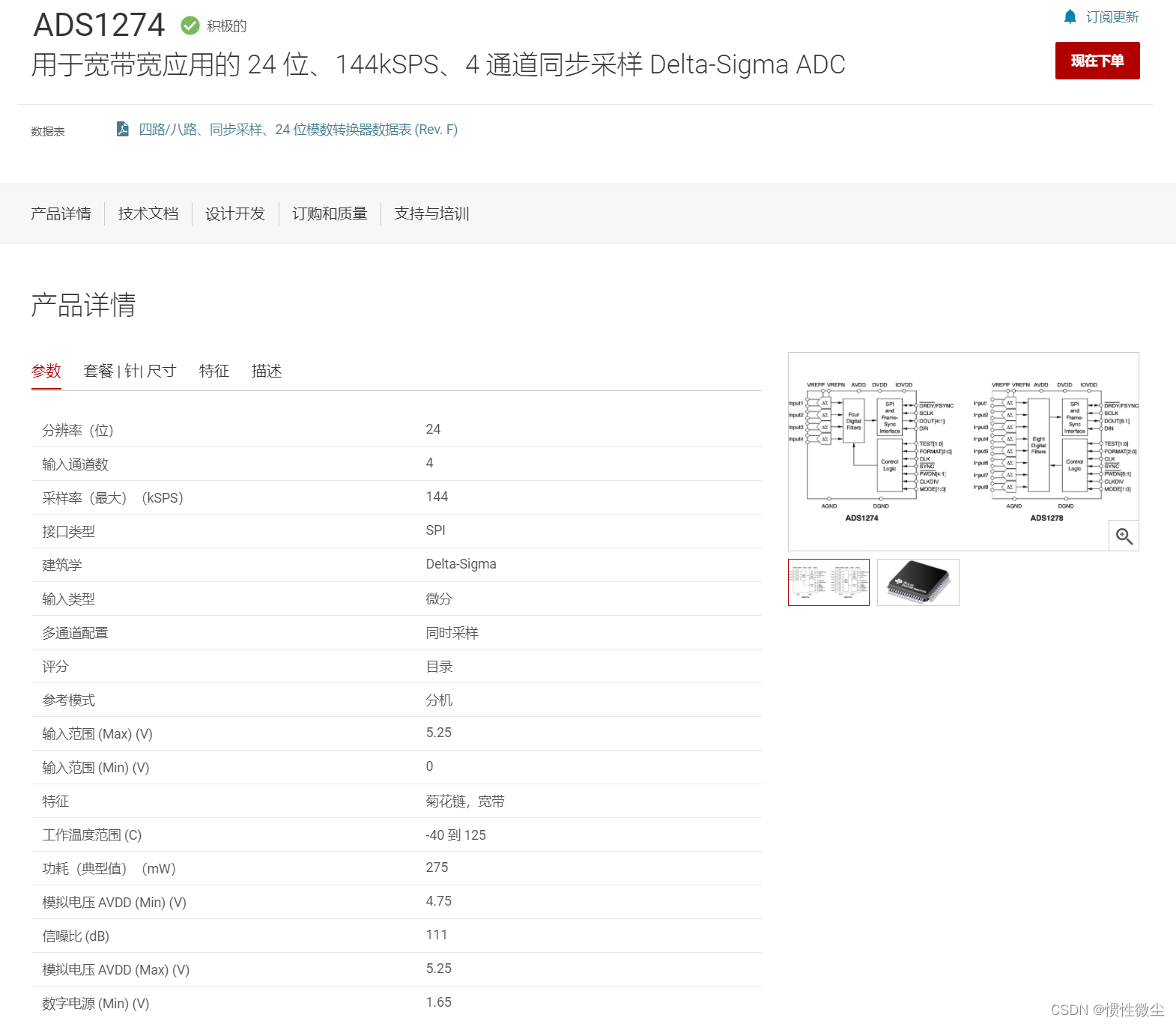The height and width of the screenshot is (1024, 1176).
Task: Select the block diagram thumbnail
Action: pyautogui.click(x=828, y=582)
